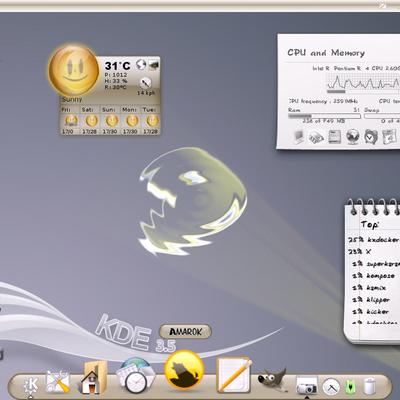
Task: Click the 'X' process row in Top list
Action: coord(360,252)
